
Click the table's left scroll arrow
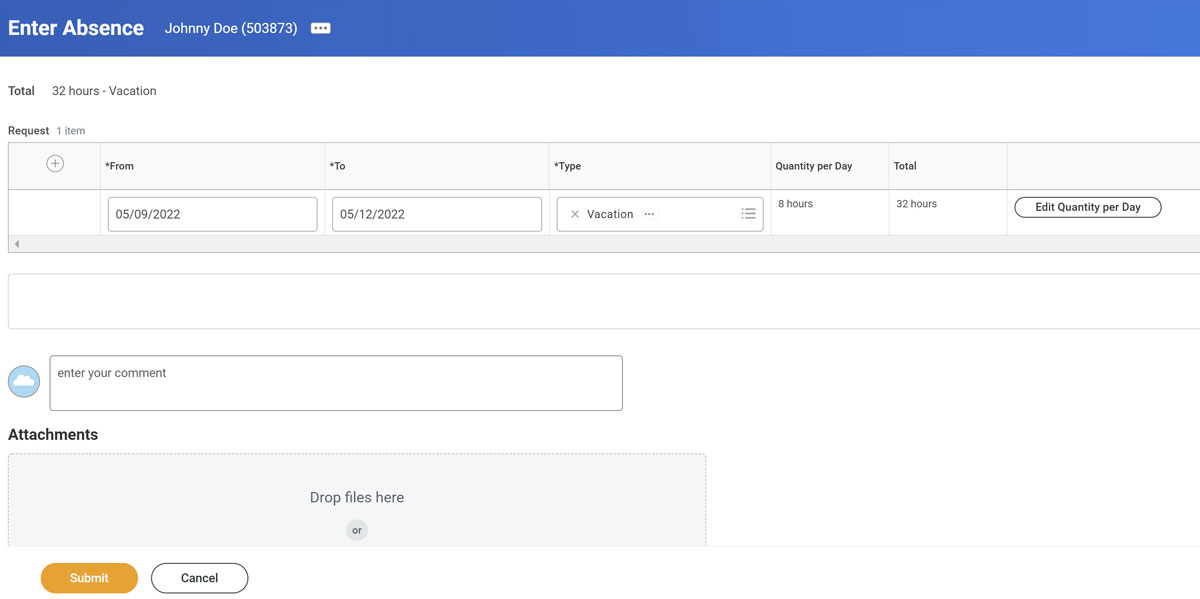tap(17, 244)
